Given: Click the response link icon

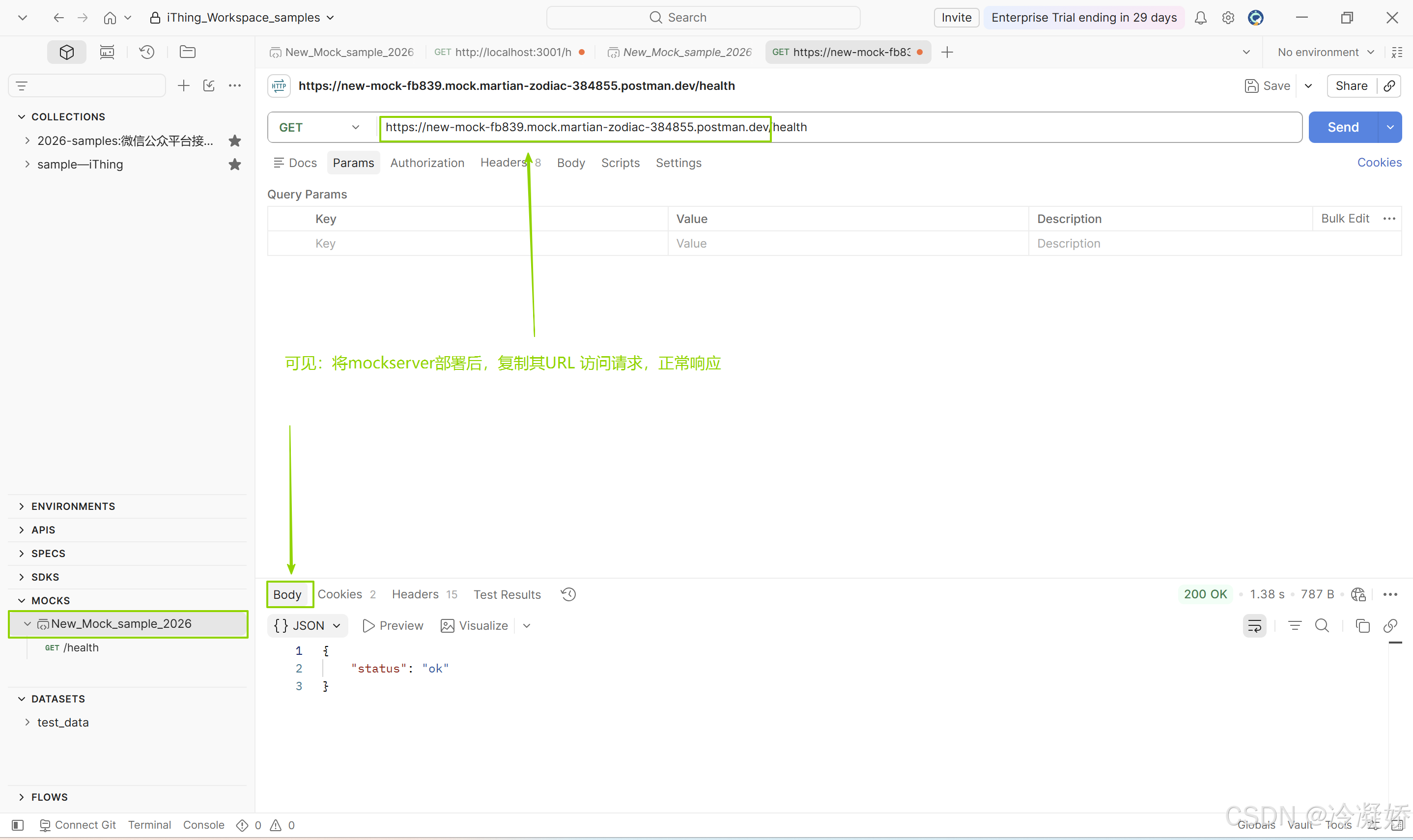Looking at the screenshot, I should coord(1390,625).
